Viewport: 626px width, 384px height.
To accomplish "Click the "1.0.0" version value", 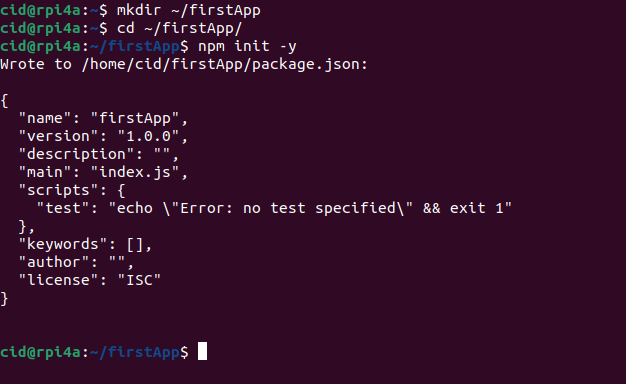I will point(149,136).
